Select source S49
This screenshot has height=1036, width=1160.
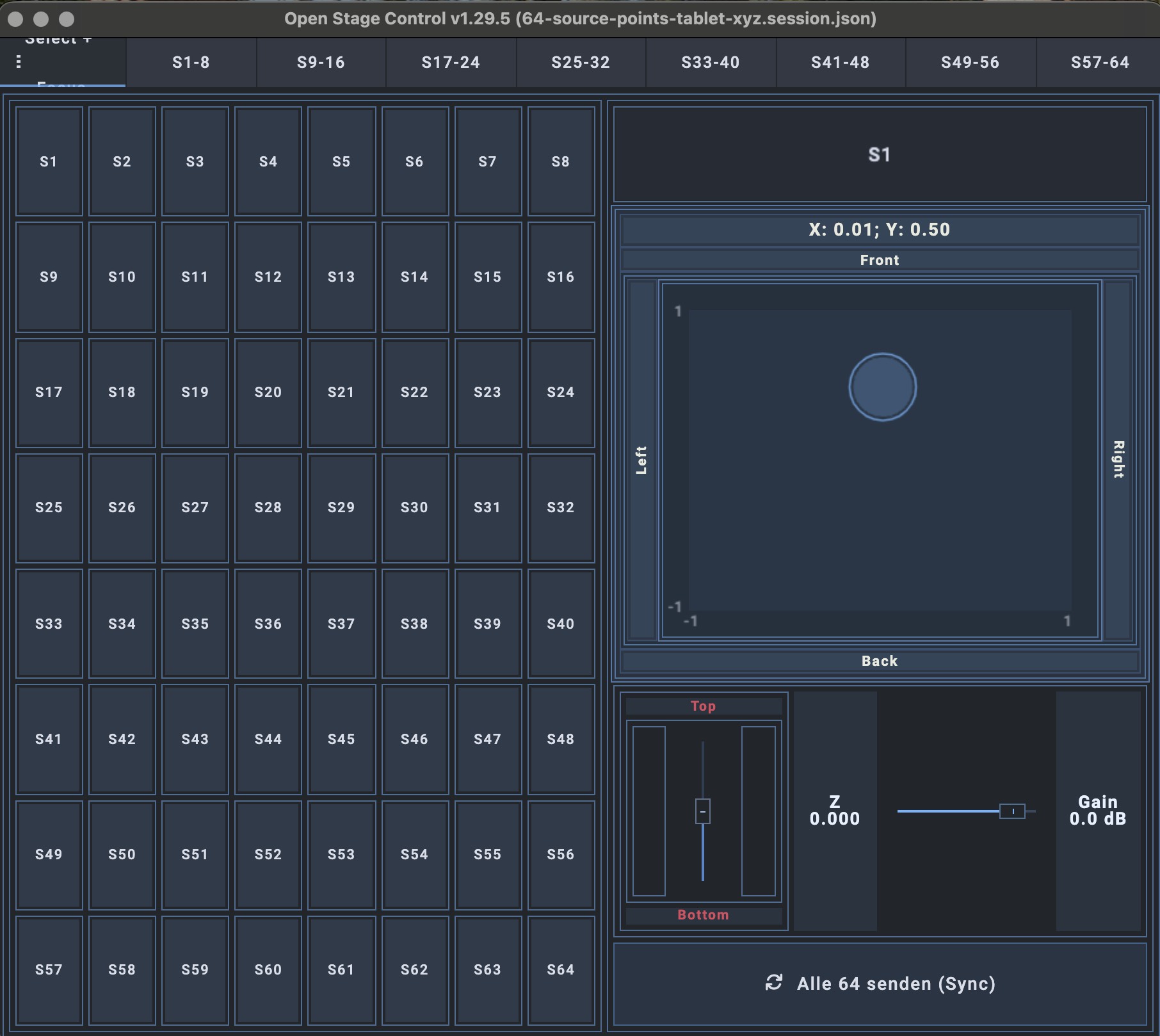[49, 854]
